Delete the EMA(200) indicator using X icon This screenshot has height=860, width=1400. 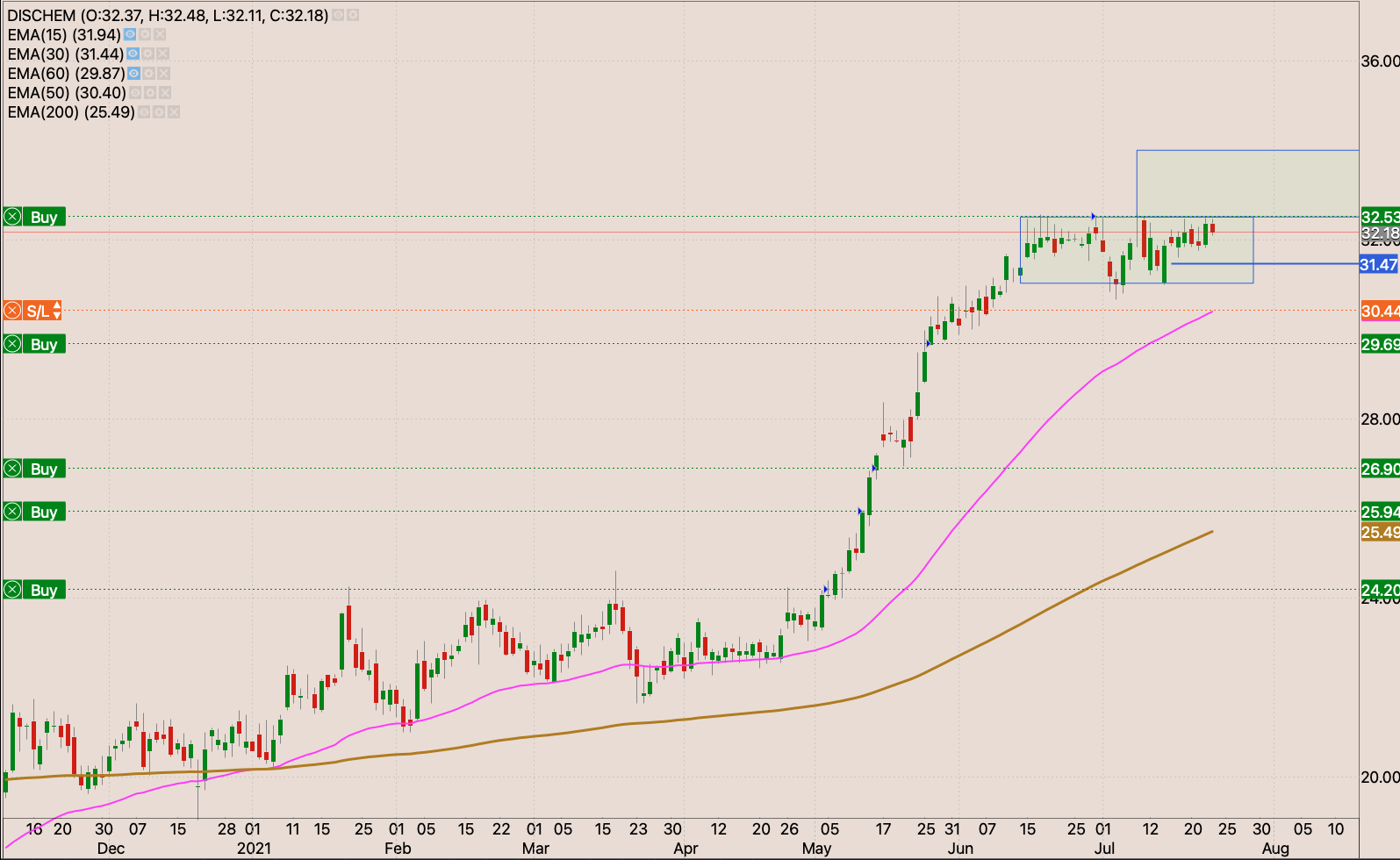pos(174,112)
